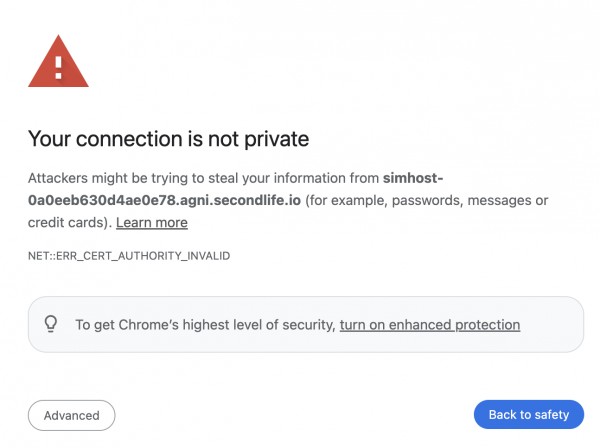Click the lightbulb tip icon
The width and height of the screenshot is (600, 448).
[52, 324]
